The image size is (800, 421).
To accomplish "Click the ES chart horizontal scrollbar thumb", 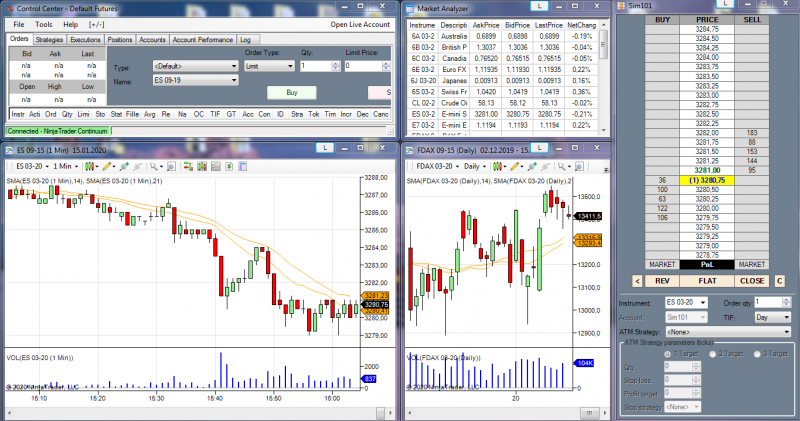I will [x=381, y=412].
